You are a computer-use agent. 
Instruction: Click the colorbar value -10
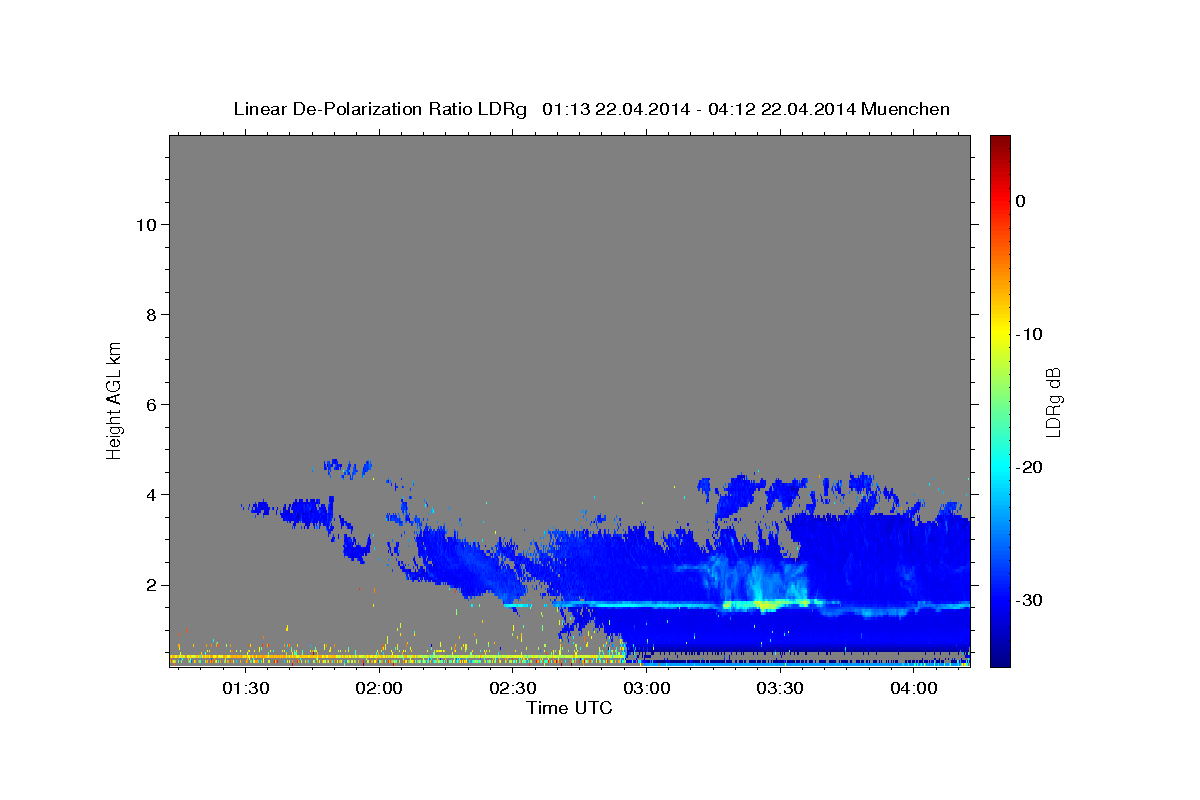pos(1028,334)
